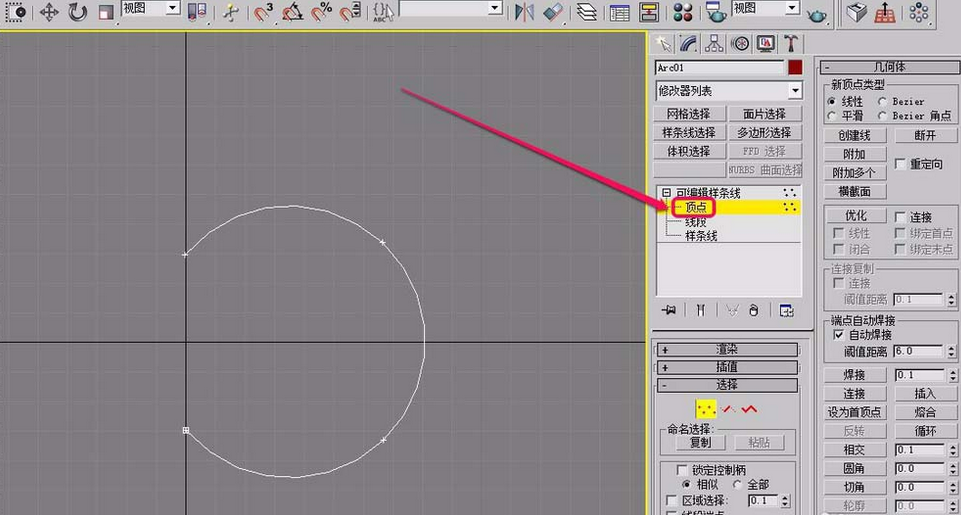Viewport: 961px width, 515px height.
Task: Select the Segment sub-object icon
Action: pos(727,408)
